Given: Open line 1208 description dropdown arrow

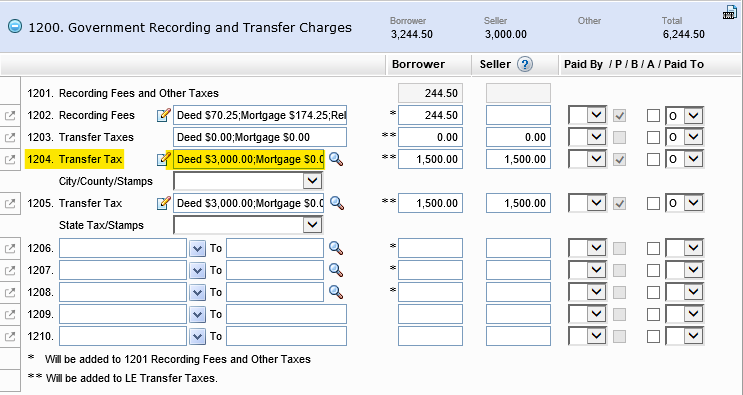Looking at the screenshot, I should pos(197,292).
